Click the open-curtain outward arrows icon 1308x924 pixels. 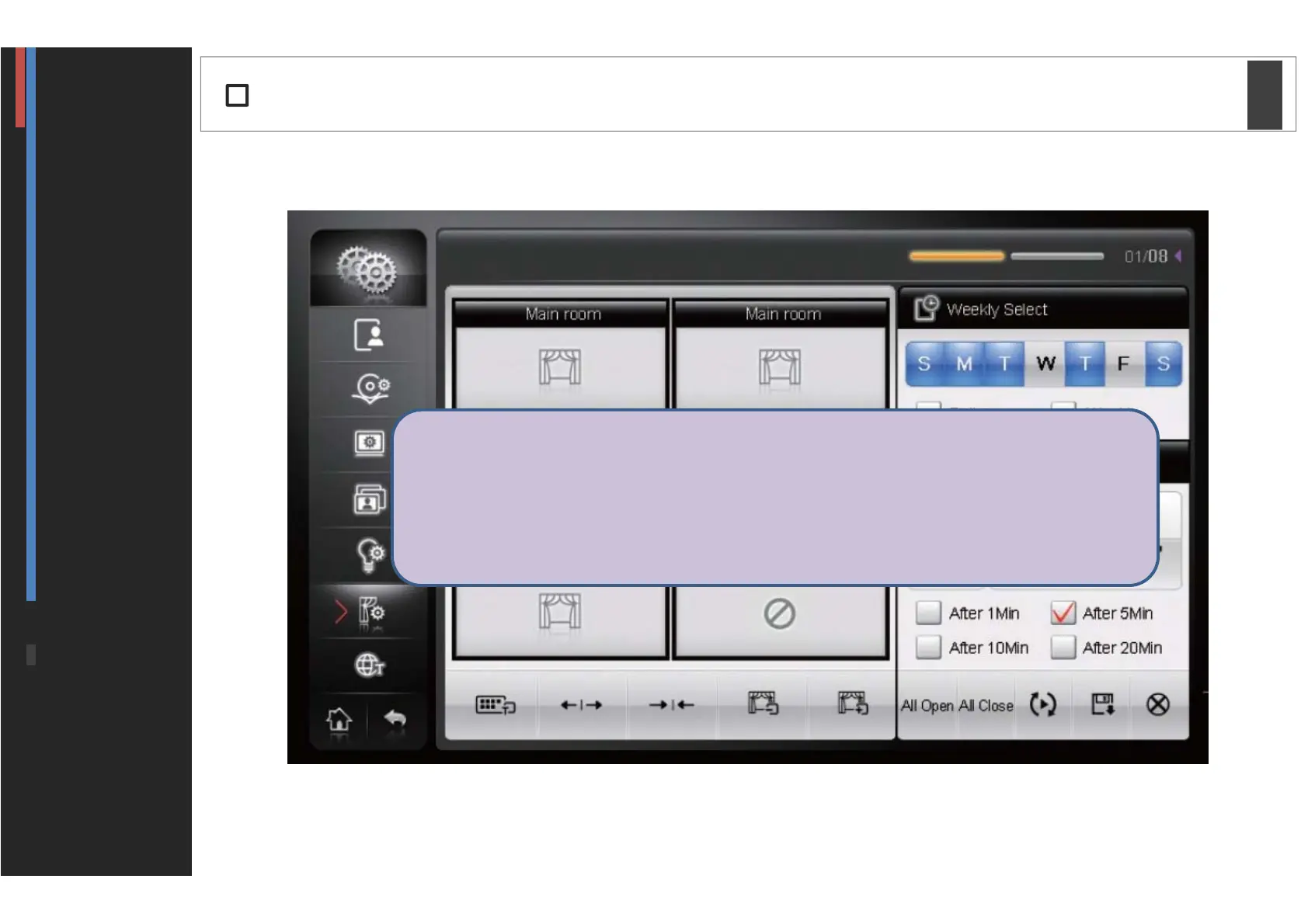click(x=581, y=705)
